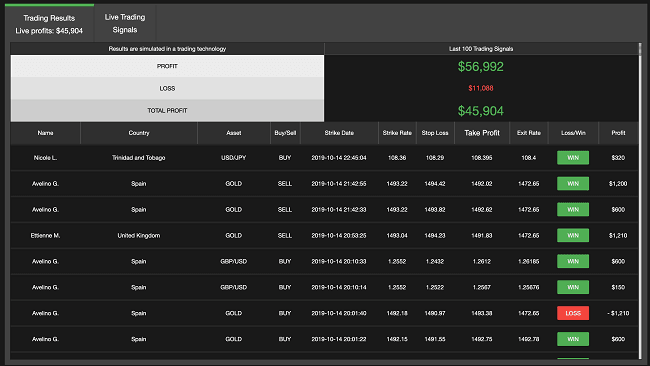The image size is (650, 366).
Task: Open the Live Trading Signals tab
Action: [125, 23]
